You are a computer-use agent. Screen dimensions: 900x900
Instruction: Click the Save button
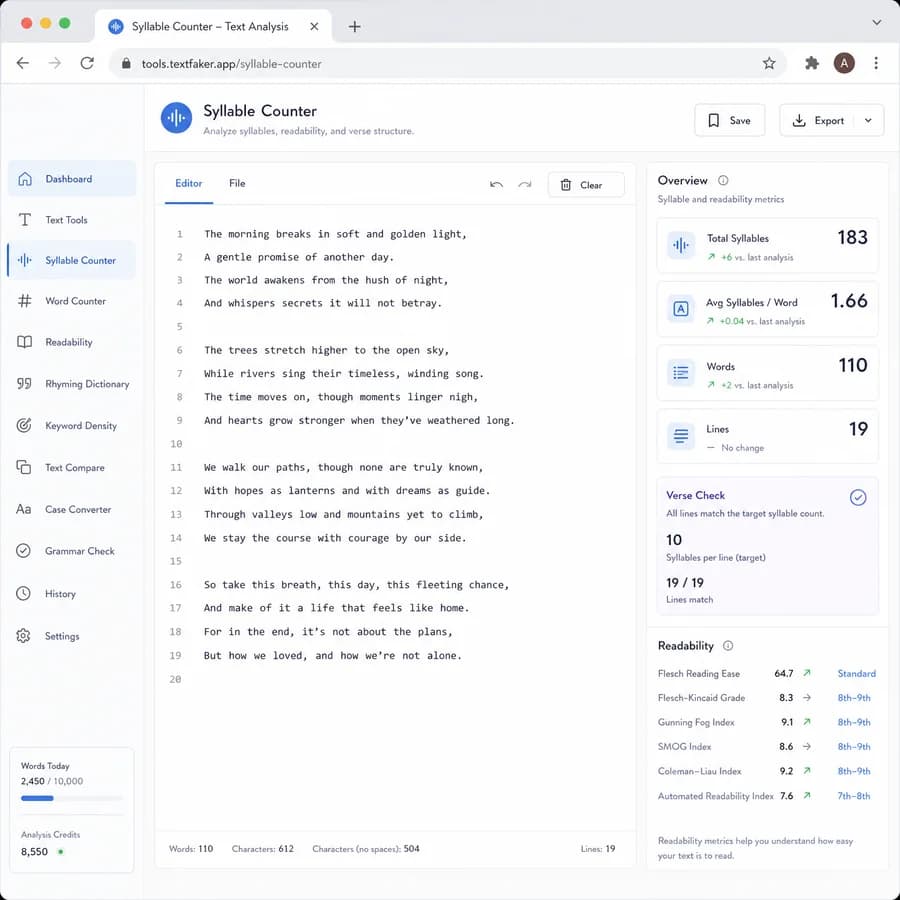click(x=730, y=121)
